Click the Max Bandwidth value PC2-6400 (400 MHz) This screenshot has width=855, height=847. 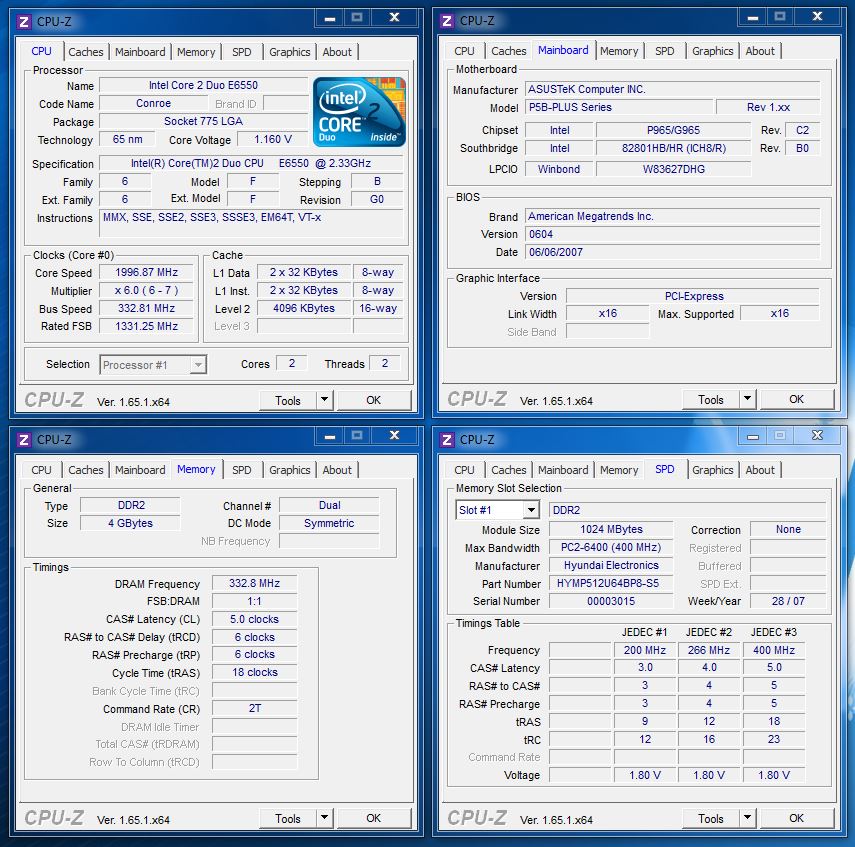(x=611, y=547)
